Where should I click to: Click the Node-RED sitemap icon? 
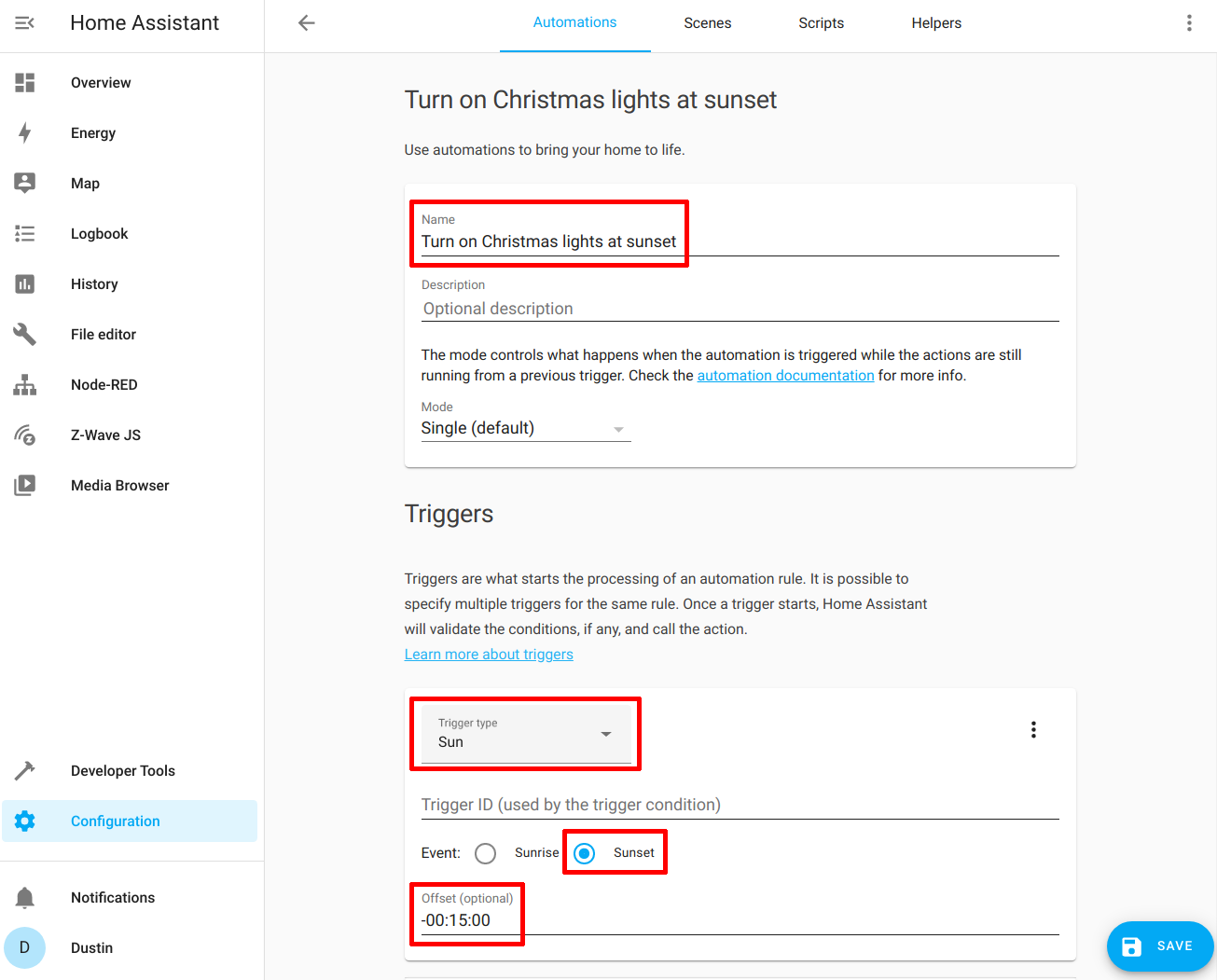click(25, 385)
